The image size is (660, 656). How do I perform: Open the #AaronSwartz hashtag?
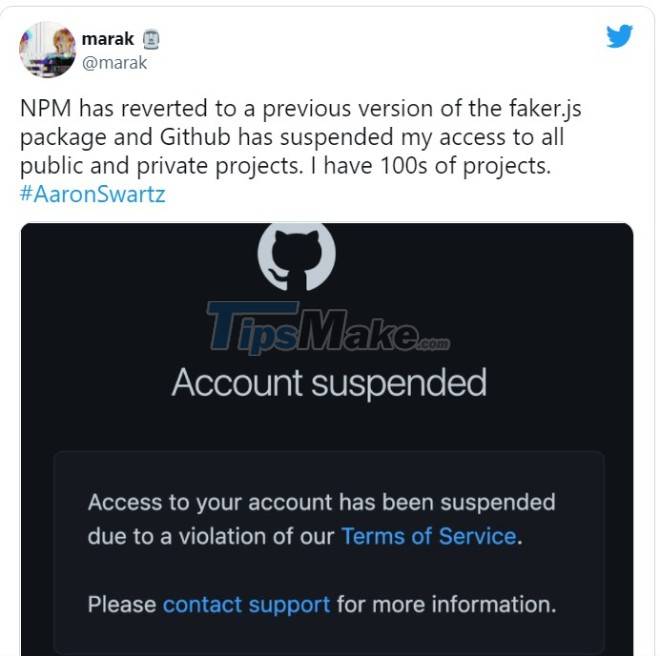tap(92, 194)
